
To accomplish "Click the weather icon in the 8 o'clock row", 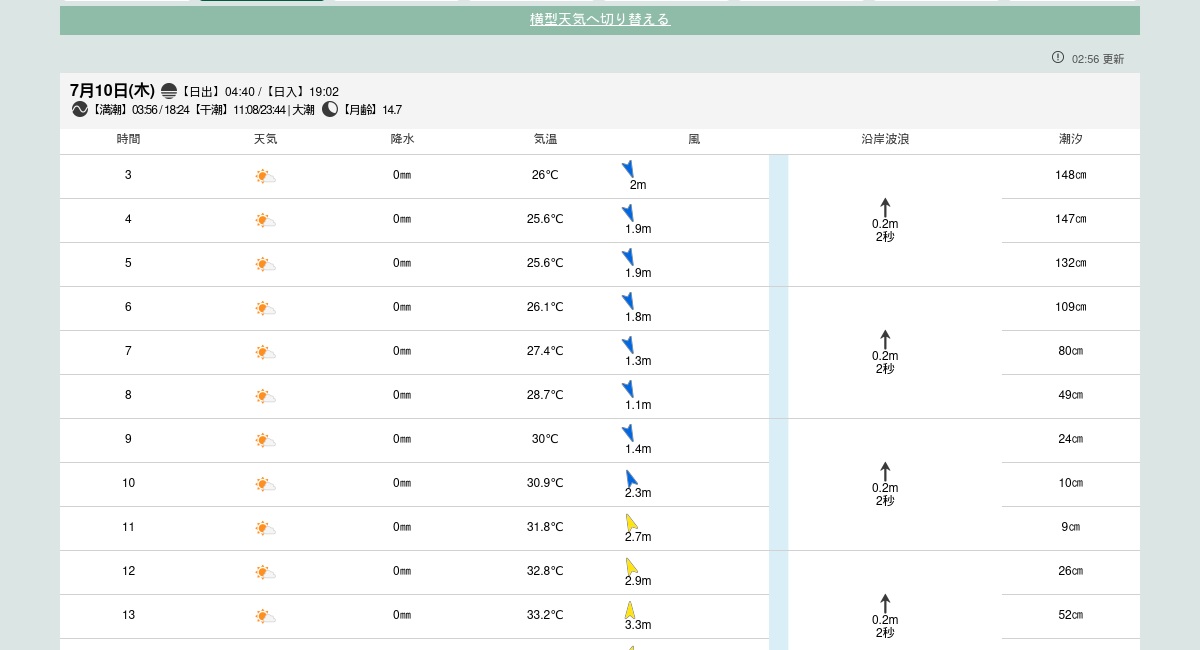I will point(265,396).
